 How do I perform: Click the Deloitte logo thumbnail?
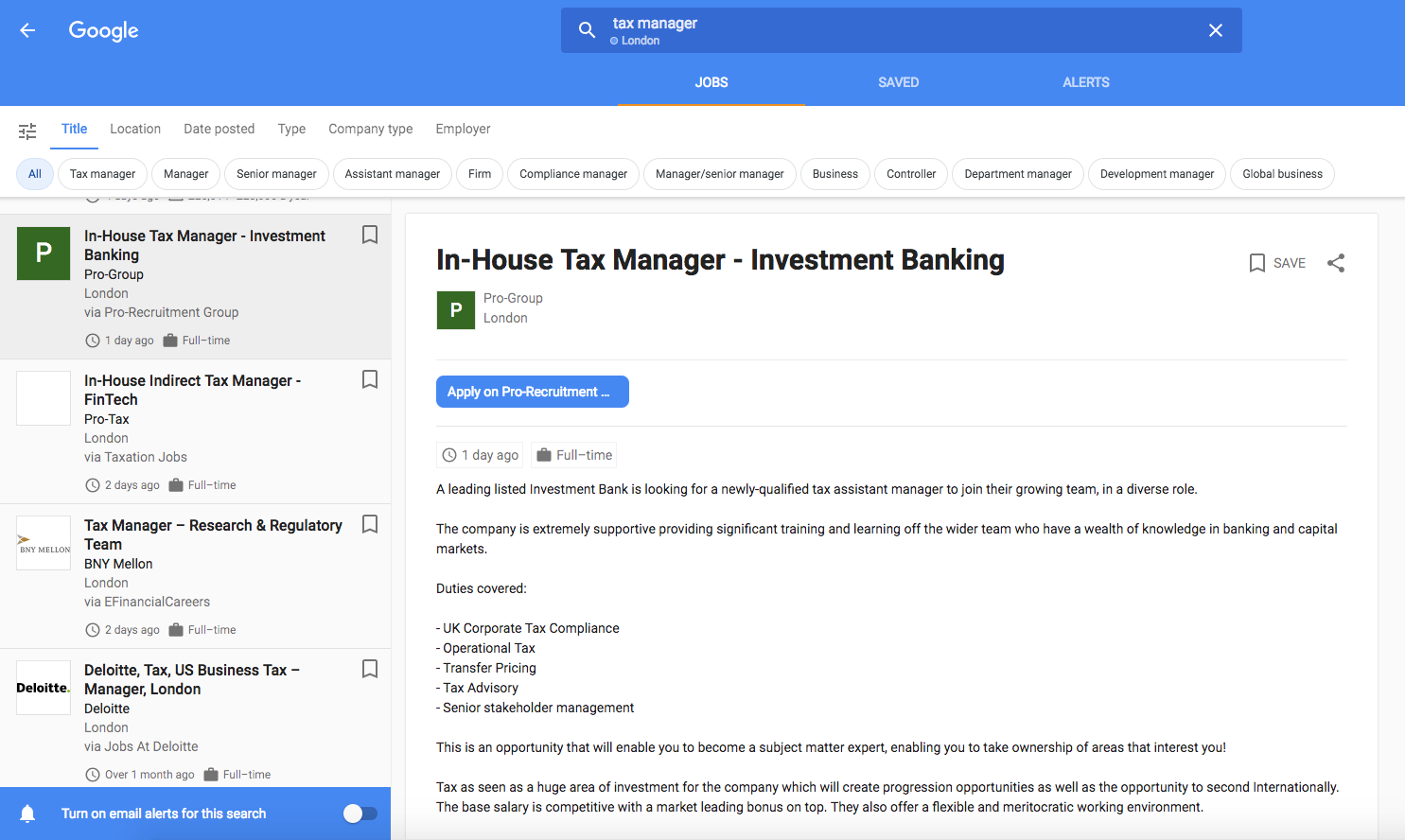[44, 688]
